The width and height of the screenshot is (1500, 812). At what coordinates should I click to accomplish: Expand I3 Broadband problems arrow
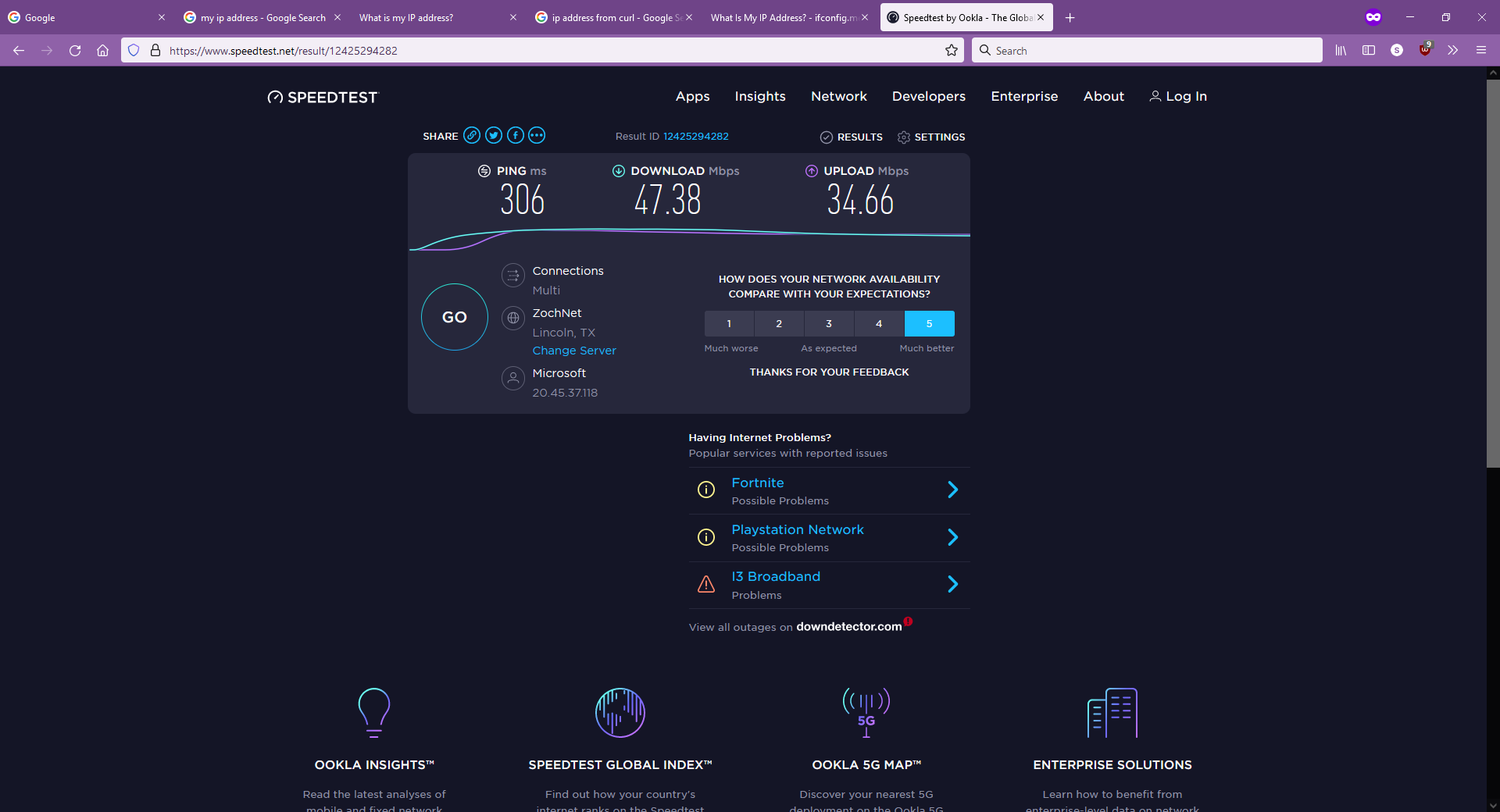[x=952, y=584]
